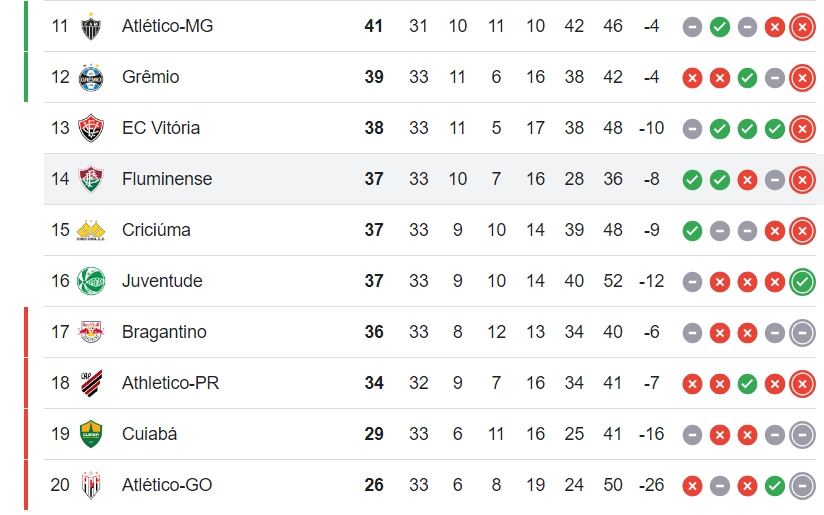The height and width of the screenshot is (515, 824).
Task: Select Criciúma's first green win form icon
Action: point(692,231)
